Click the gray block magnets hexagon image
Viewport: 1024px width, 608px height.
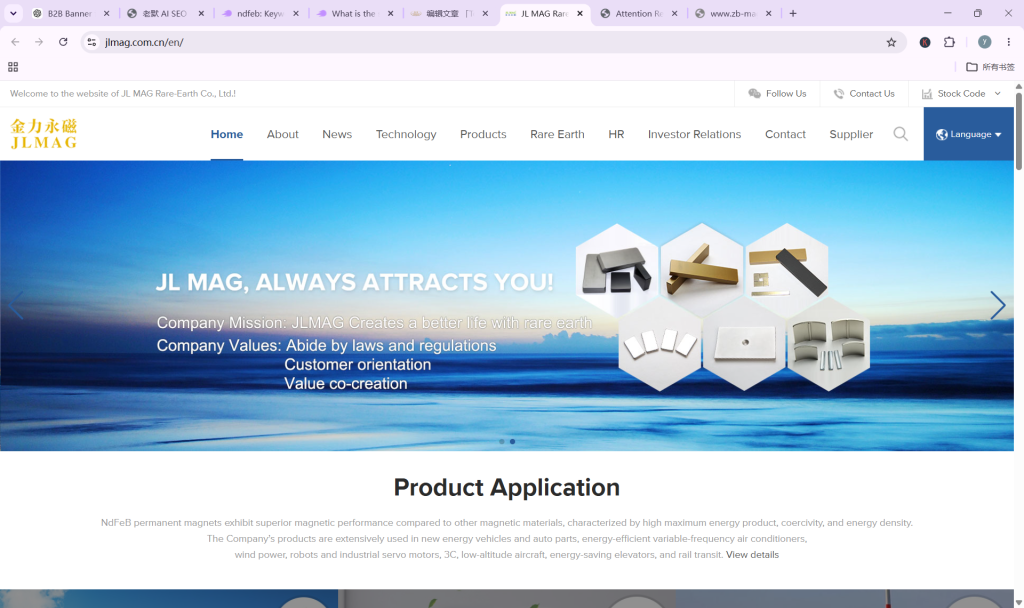[x=616, y=270]
